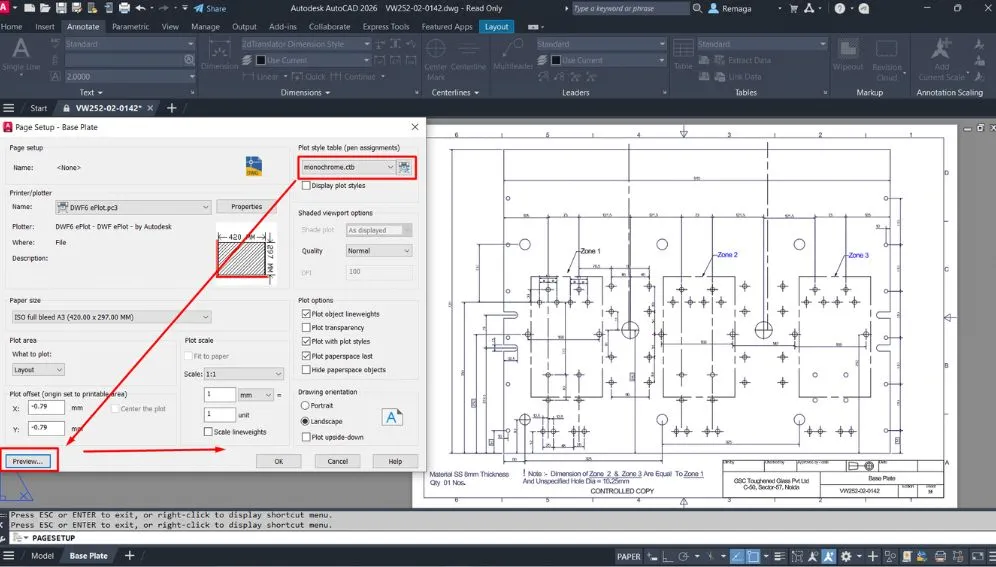This screenshot has width=996, height=567.
Task: Select the Multileader tool
Action: [x=513, y=55]
